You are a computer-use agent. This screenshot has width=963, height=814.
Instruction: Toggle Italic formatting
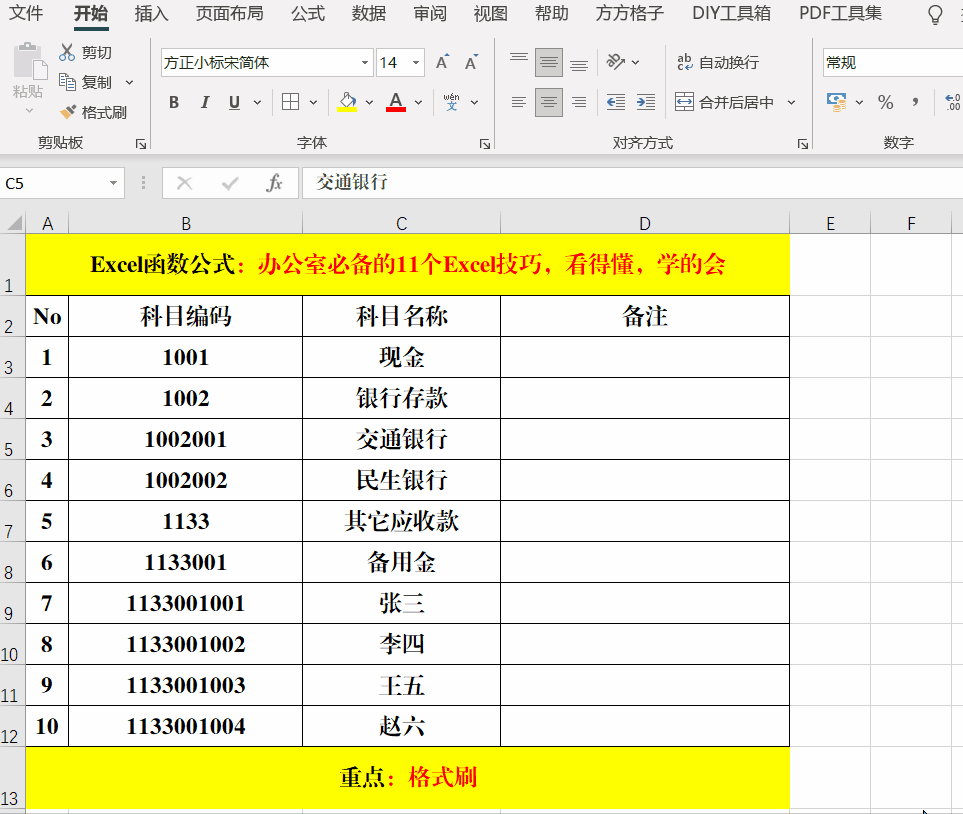205,102
